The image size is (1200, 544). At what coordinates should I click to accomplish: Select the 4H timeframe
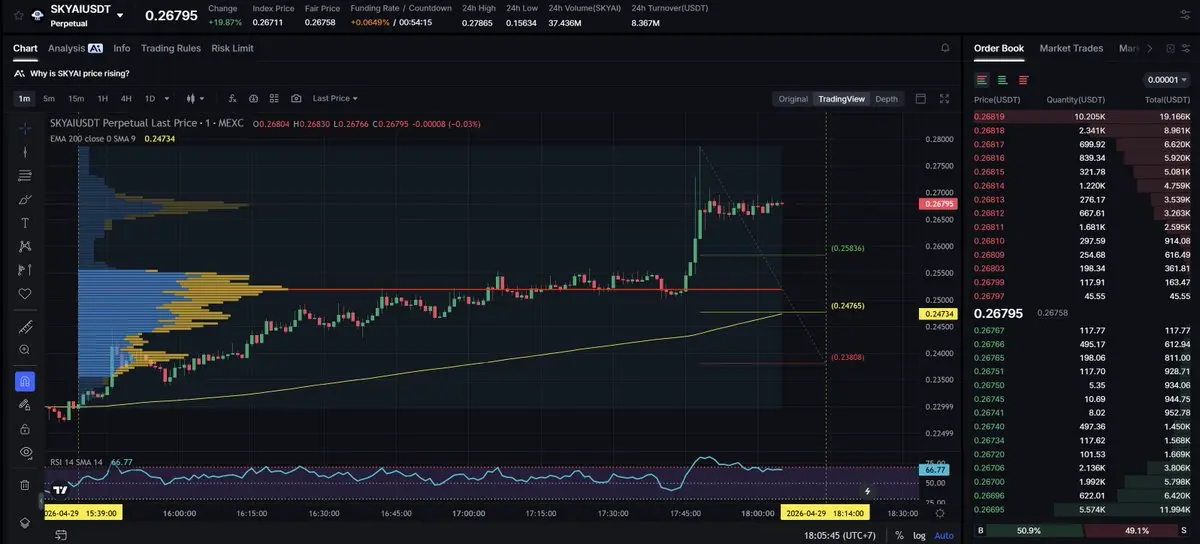click(126, 99)
